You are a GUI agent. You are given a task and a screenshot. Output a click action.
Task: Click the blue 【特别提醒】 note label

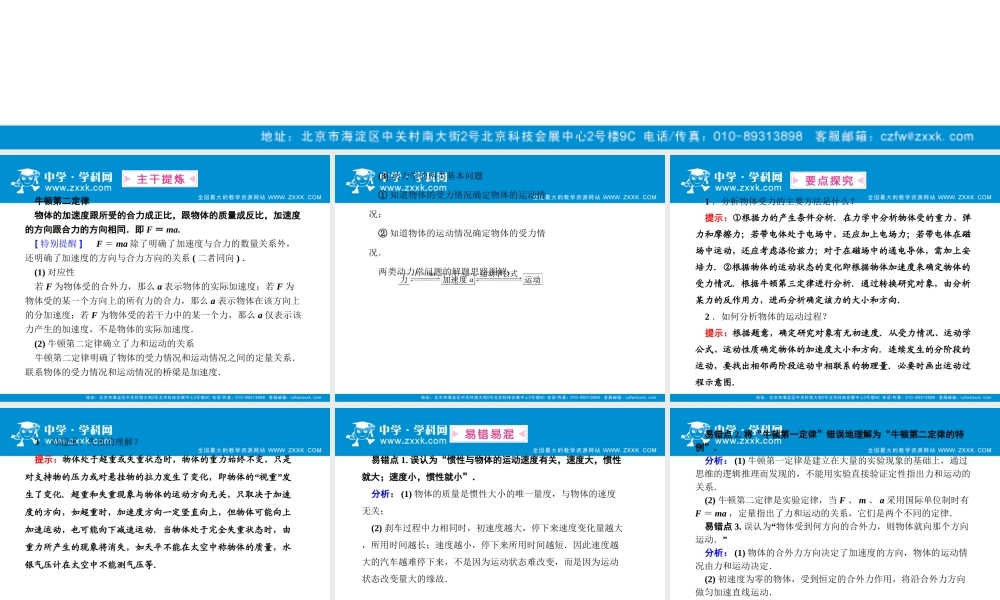pos(59,244)
